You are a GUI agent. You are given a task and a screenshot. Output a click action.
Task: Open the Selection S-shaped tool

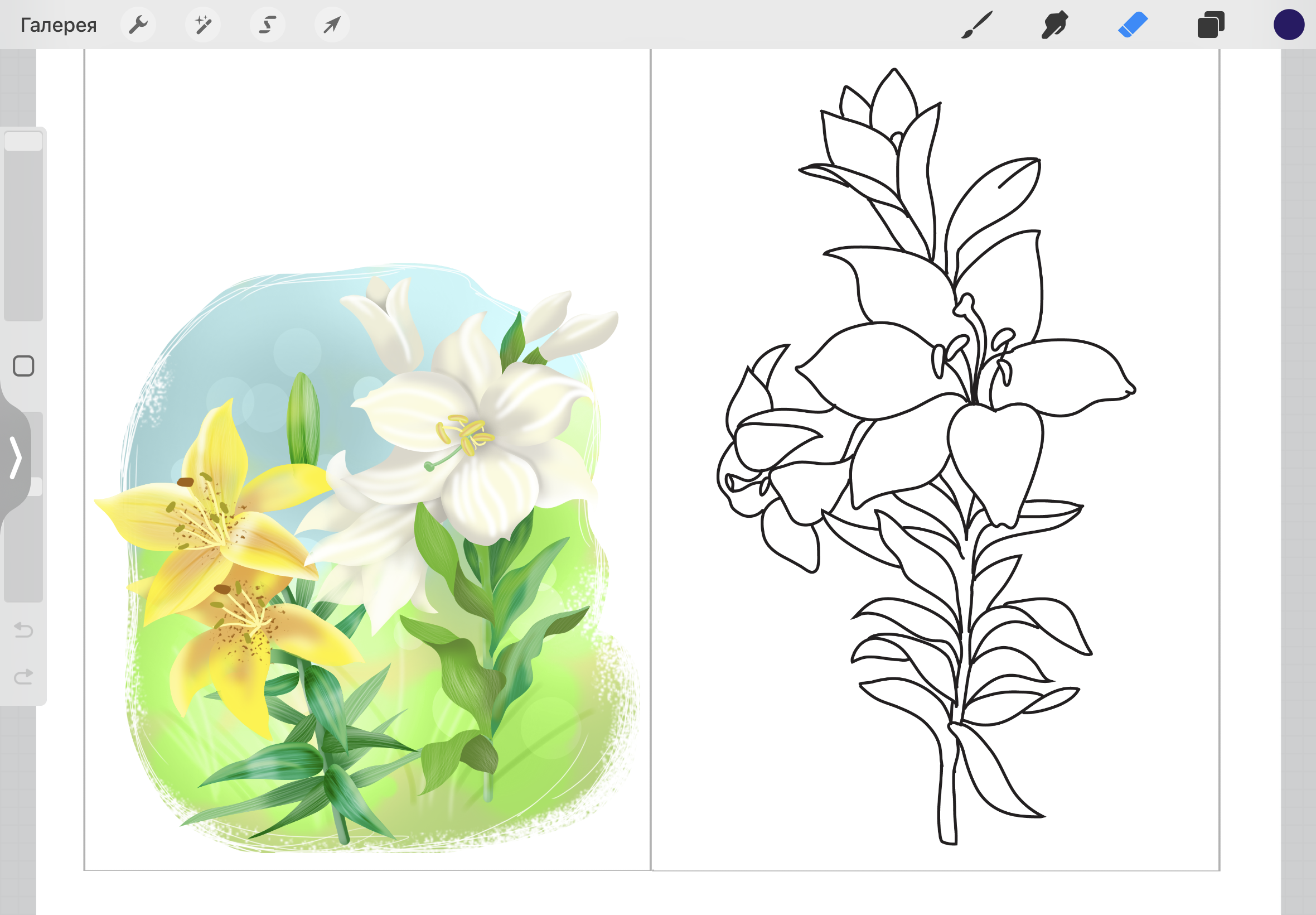[x=268, y=25]
